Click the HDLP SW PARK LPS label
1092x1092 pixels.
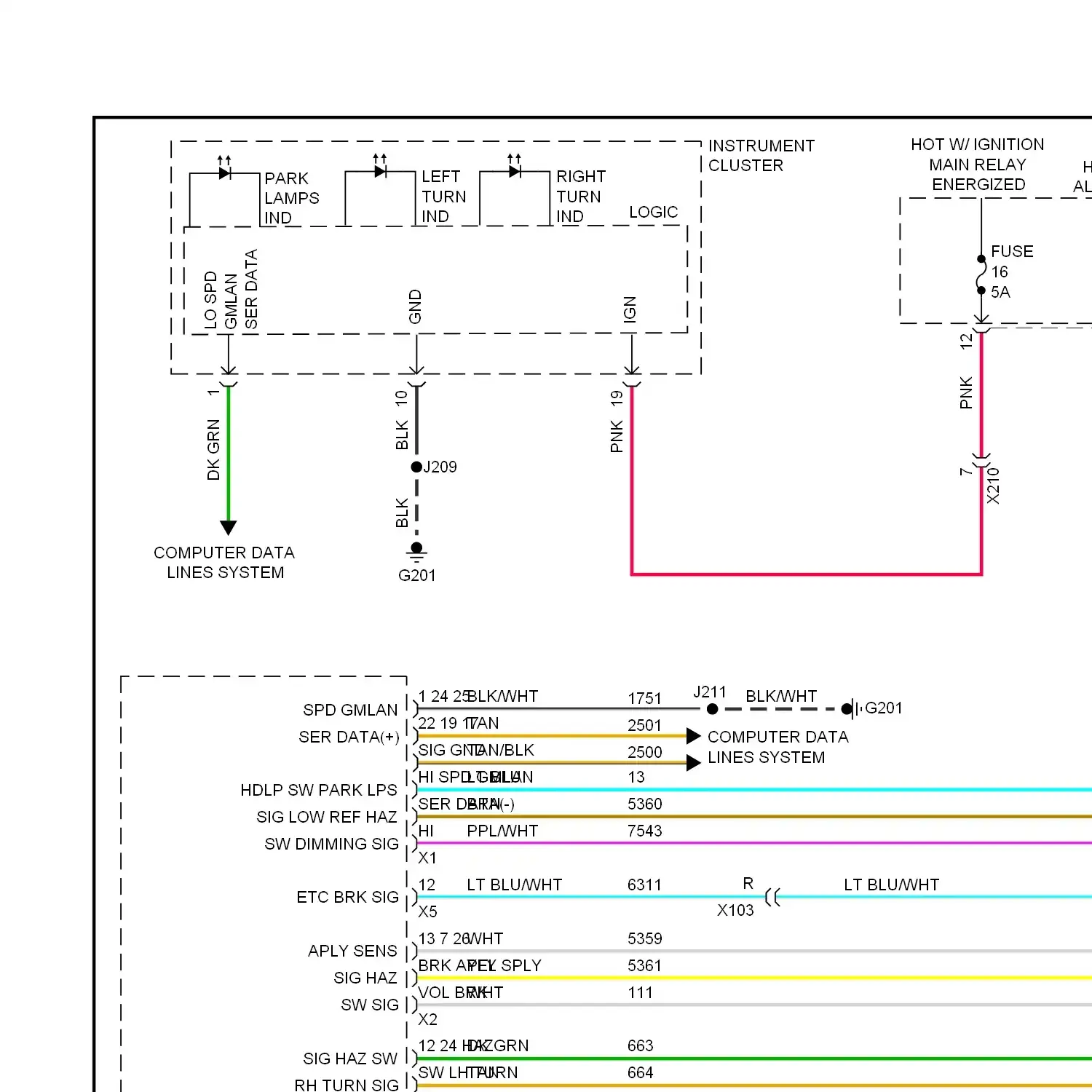[319, 790]
